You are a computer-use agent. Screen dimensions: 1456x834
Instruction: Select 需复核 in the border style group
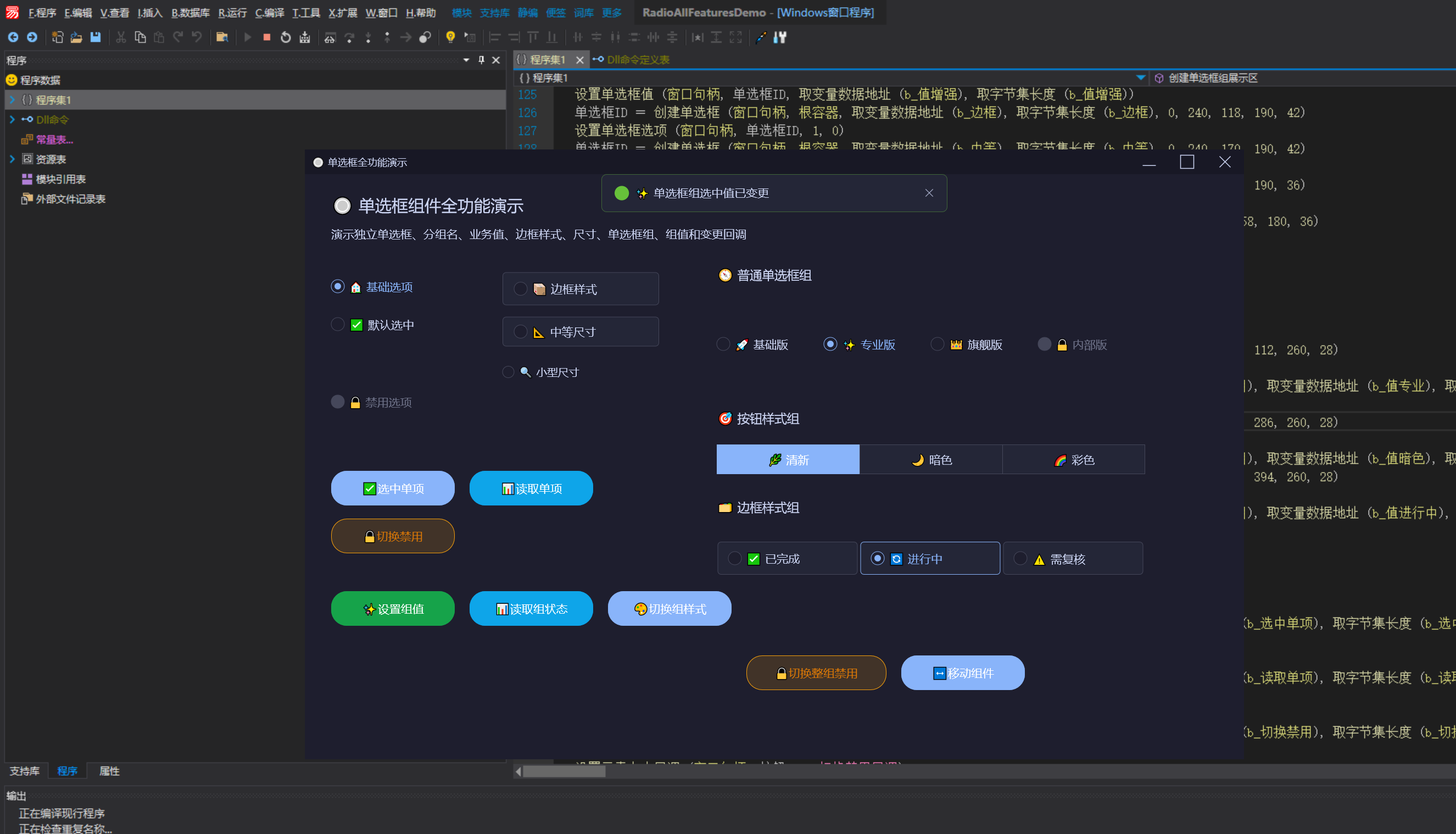point(1073,559)
